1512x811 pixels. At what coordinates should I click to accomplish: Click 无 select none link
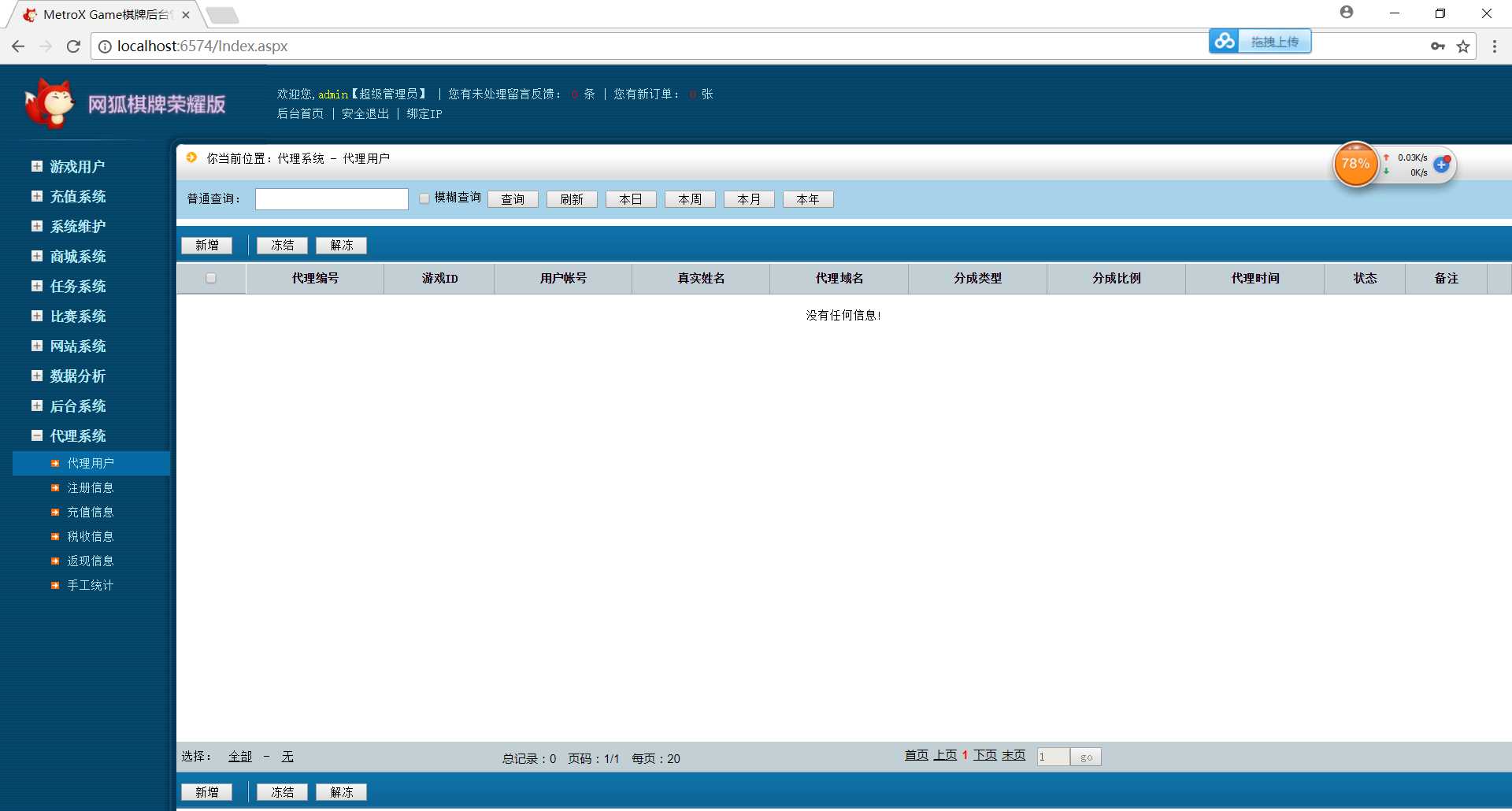tap(287, 757)
